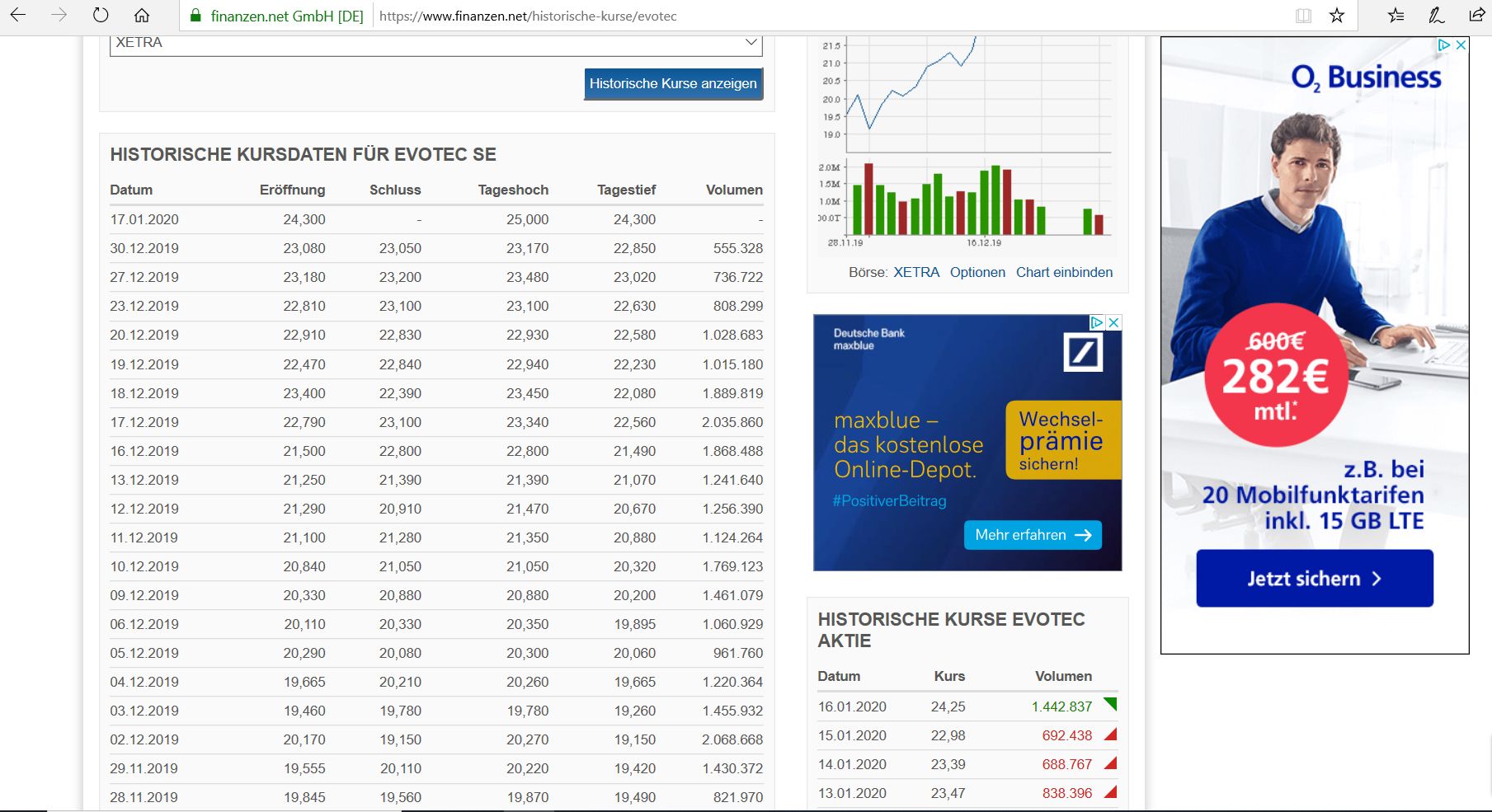
Task: Select the 23.12.2019 date cell
Action: tap(144, 306)
